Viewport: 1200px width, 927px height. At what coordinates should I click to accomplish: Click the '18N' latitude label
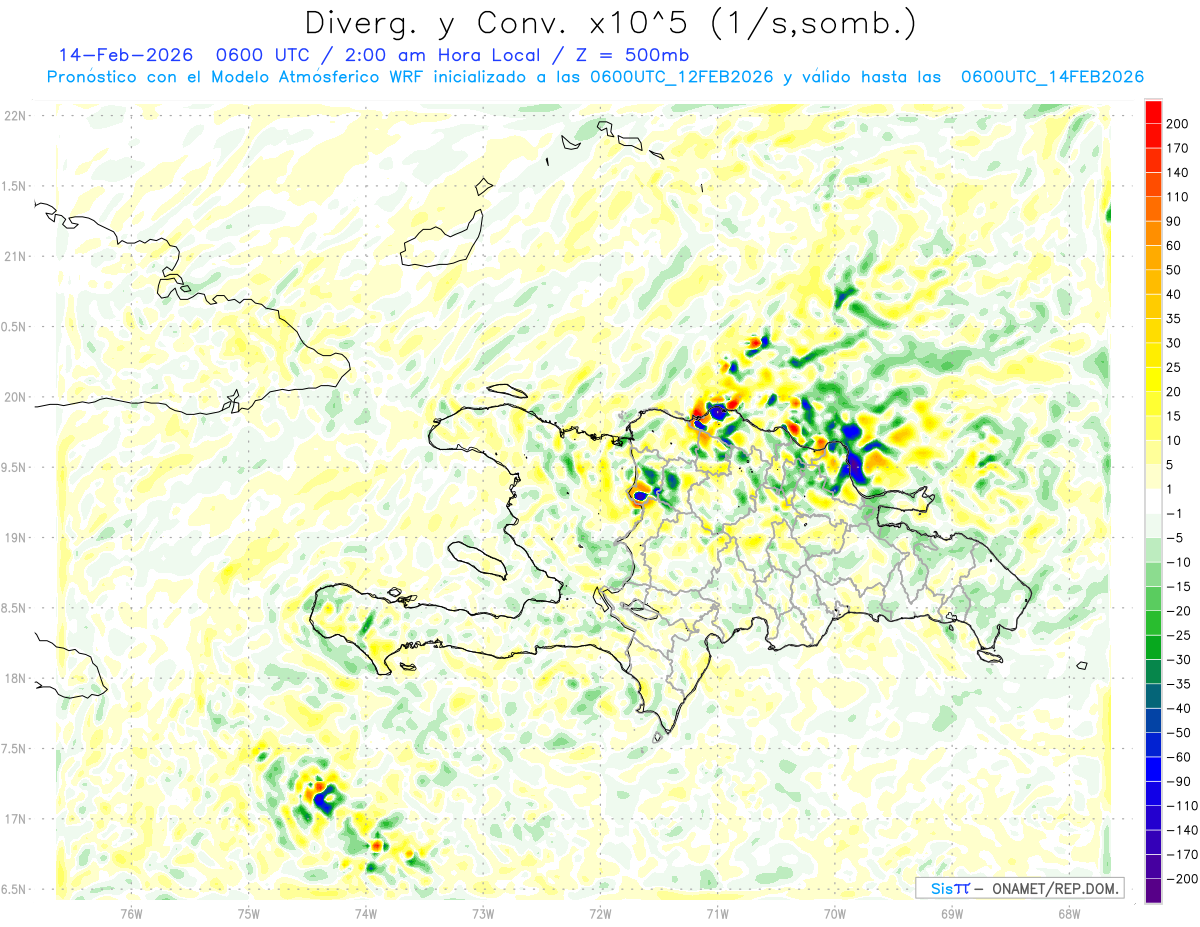click(15, 678)
